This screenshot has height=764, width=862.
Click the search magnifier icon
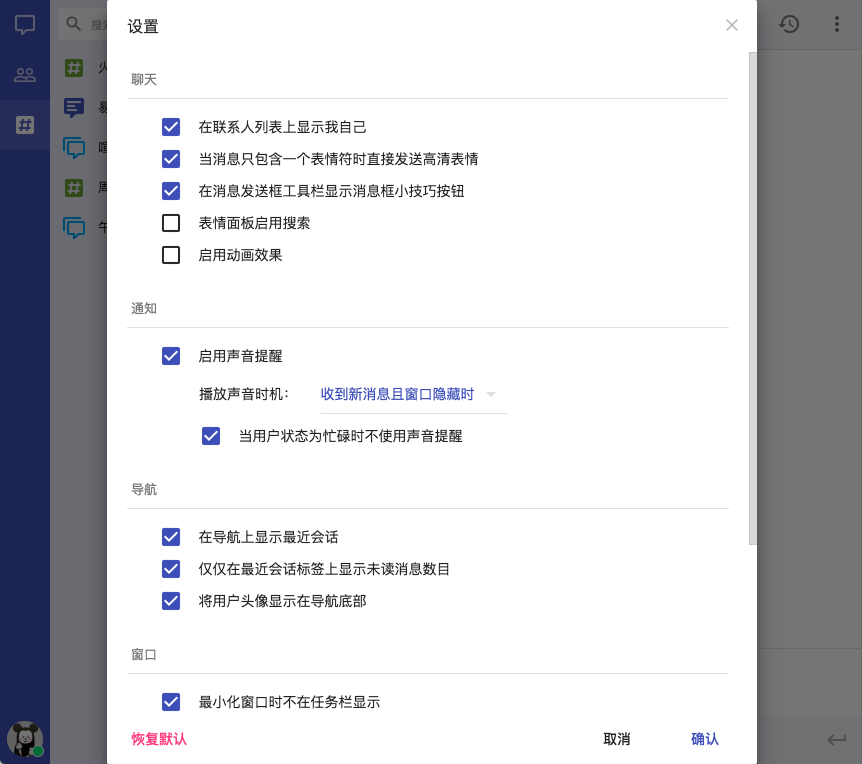coord(73,24)
